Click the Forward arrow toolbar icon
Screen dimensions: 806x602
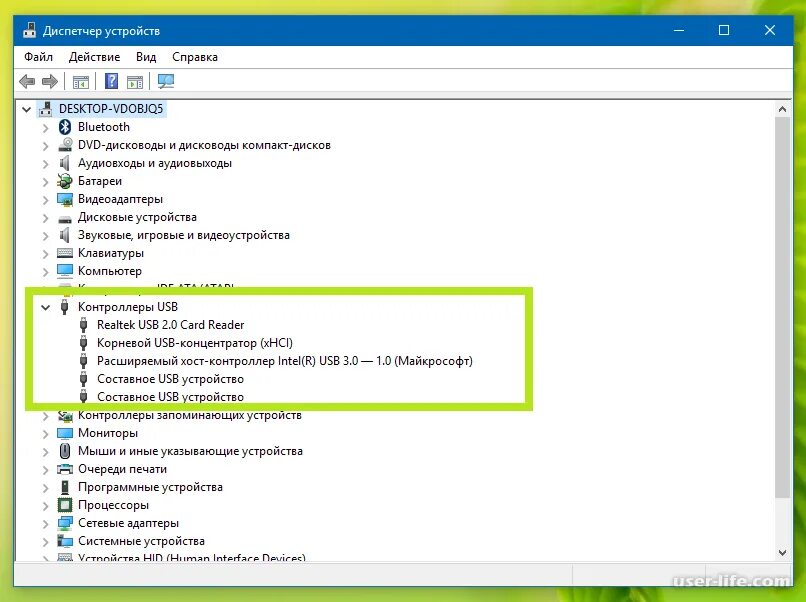tap(49, 81)
